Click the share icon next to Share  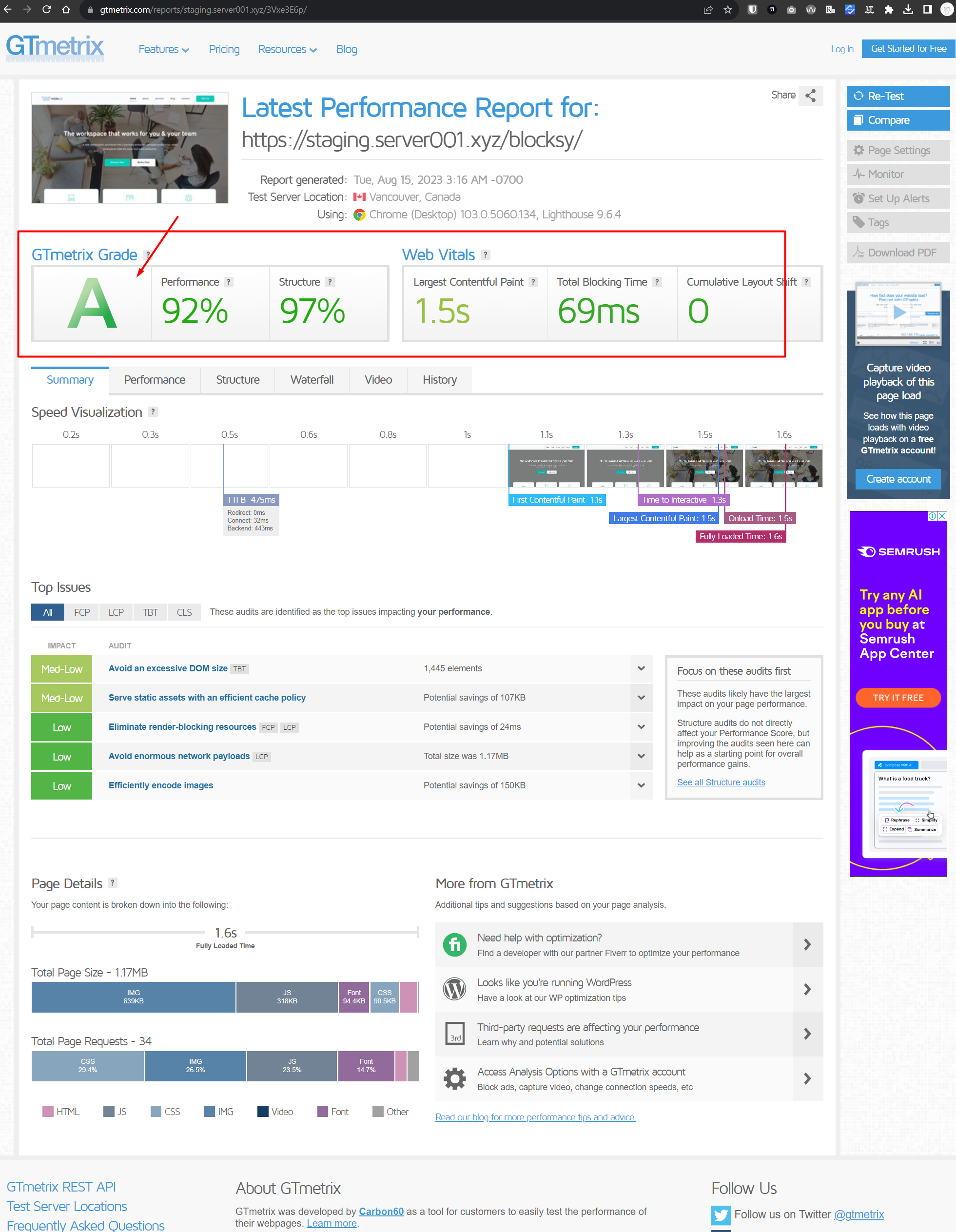pos(811,96)
